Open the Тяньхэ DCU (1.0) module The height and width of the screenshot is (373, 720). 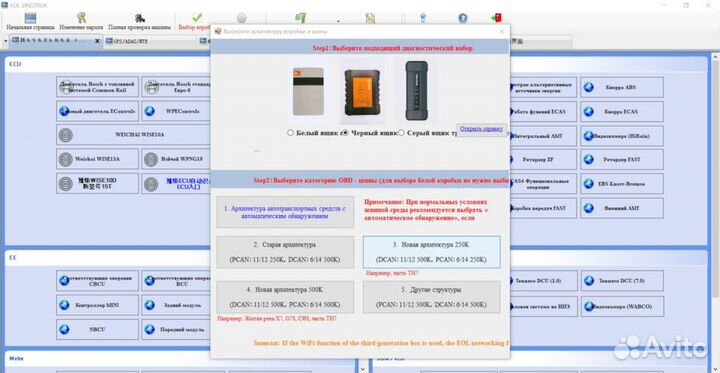(543, 281)
